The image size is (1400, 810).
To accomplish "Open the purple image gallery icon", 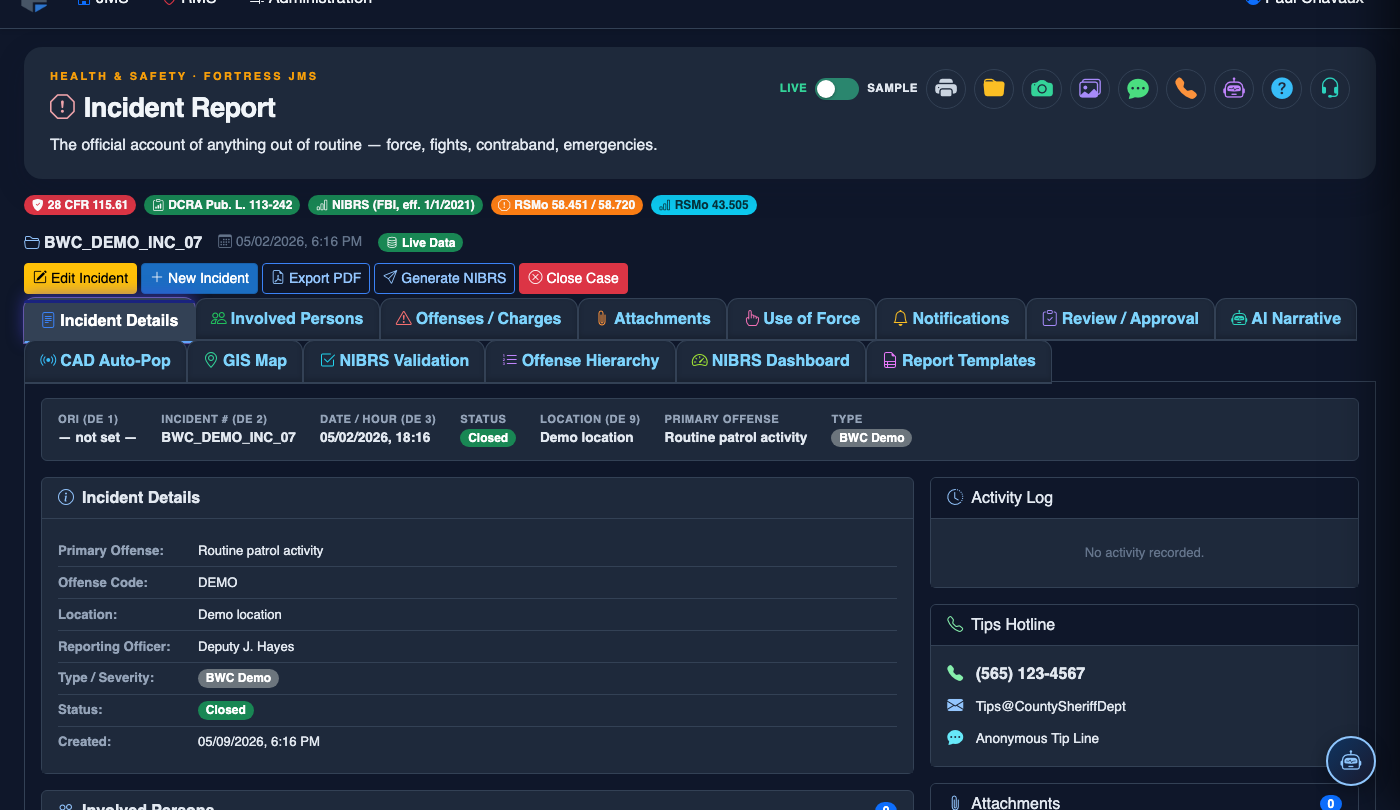I will click(1090, 88).
